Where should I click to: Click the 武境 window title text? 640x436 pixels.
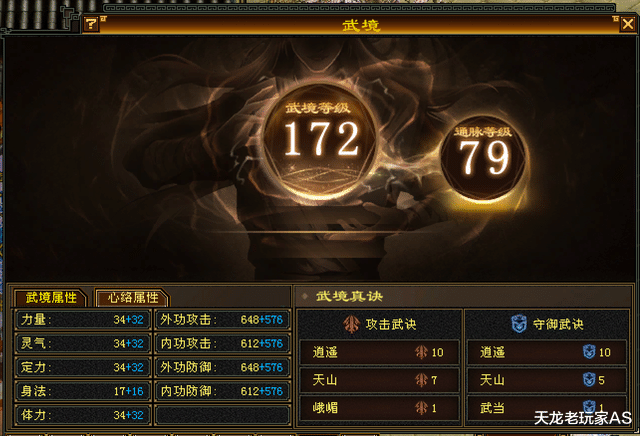361,25
